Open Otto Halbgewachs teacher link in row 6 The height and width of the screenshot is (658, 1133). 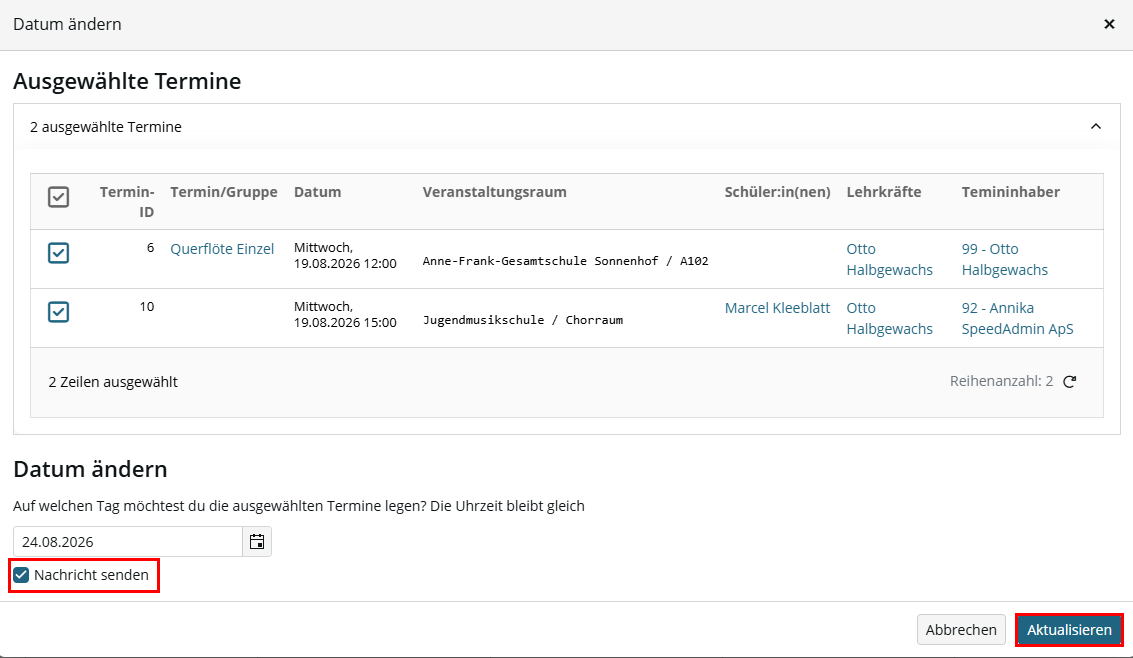click(x=889, y=259)
